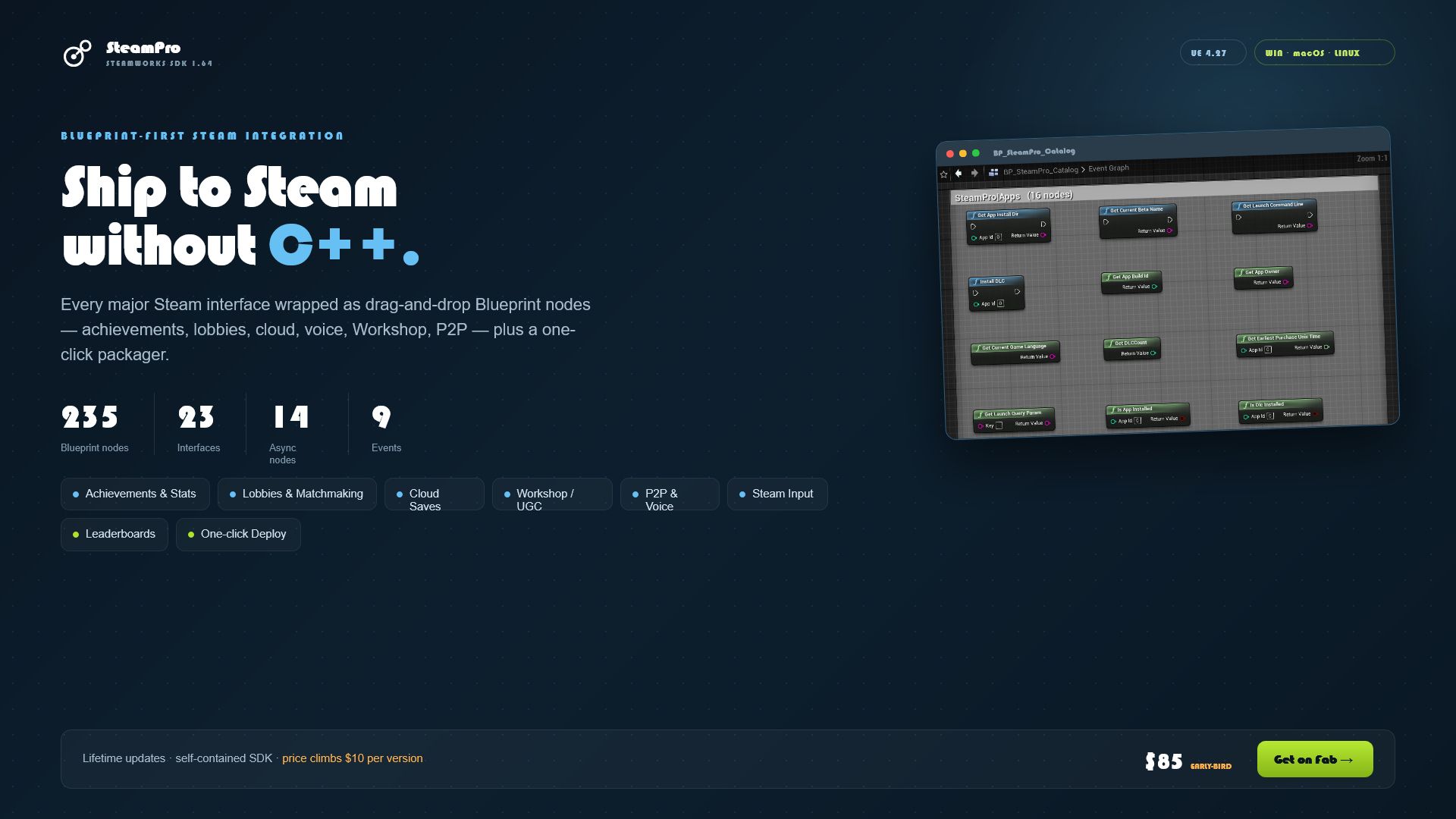Select the Cloud Saves chip
This screenshot has width=1456, height=819.
pyautogui.click(x=434, y=494)
